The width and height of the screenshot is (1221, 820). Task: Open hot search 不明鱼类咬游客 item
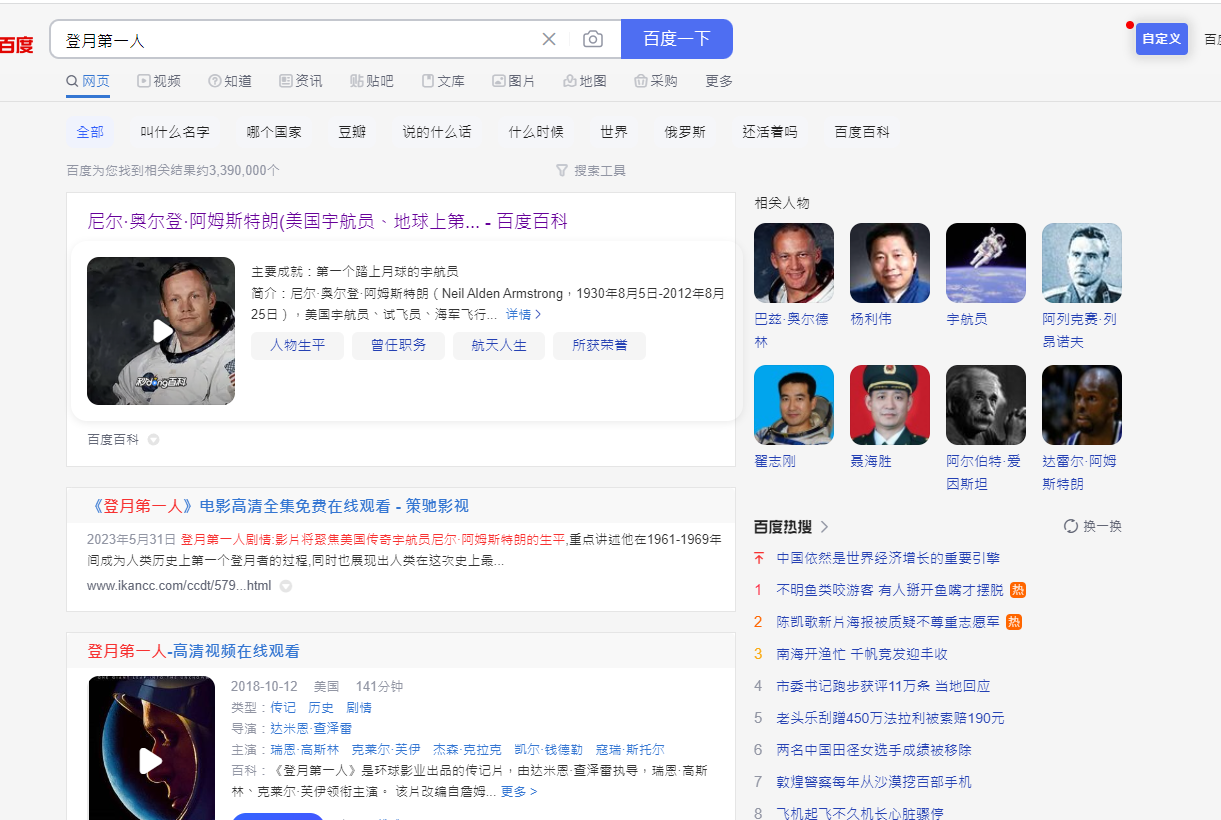pyautogui.click(x=890, y=590)
